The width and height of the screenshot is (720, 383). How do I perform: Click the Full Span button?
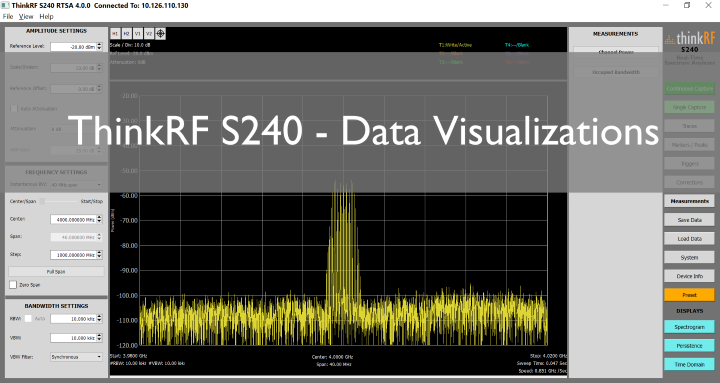coord(56,271)
